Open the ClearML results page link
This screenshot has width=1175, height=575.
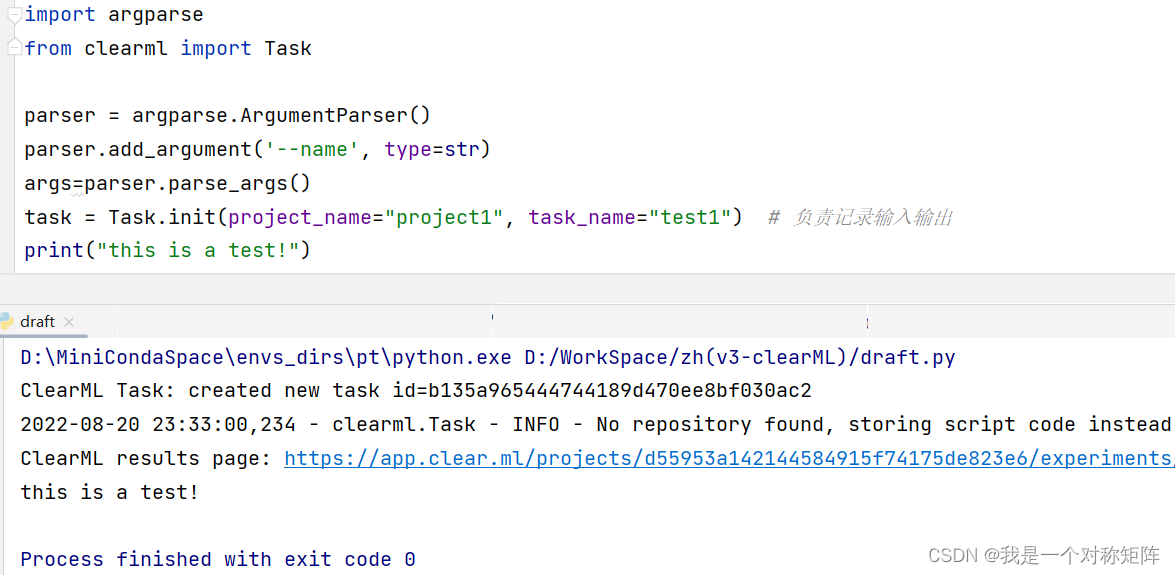[x=729, y=458]
